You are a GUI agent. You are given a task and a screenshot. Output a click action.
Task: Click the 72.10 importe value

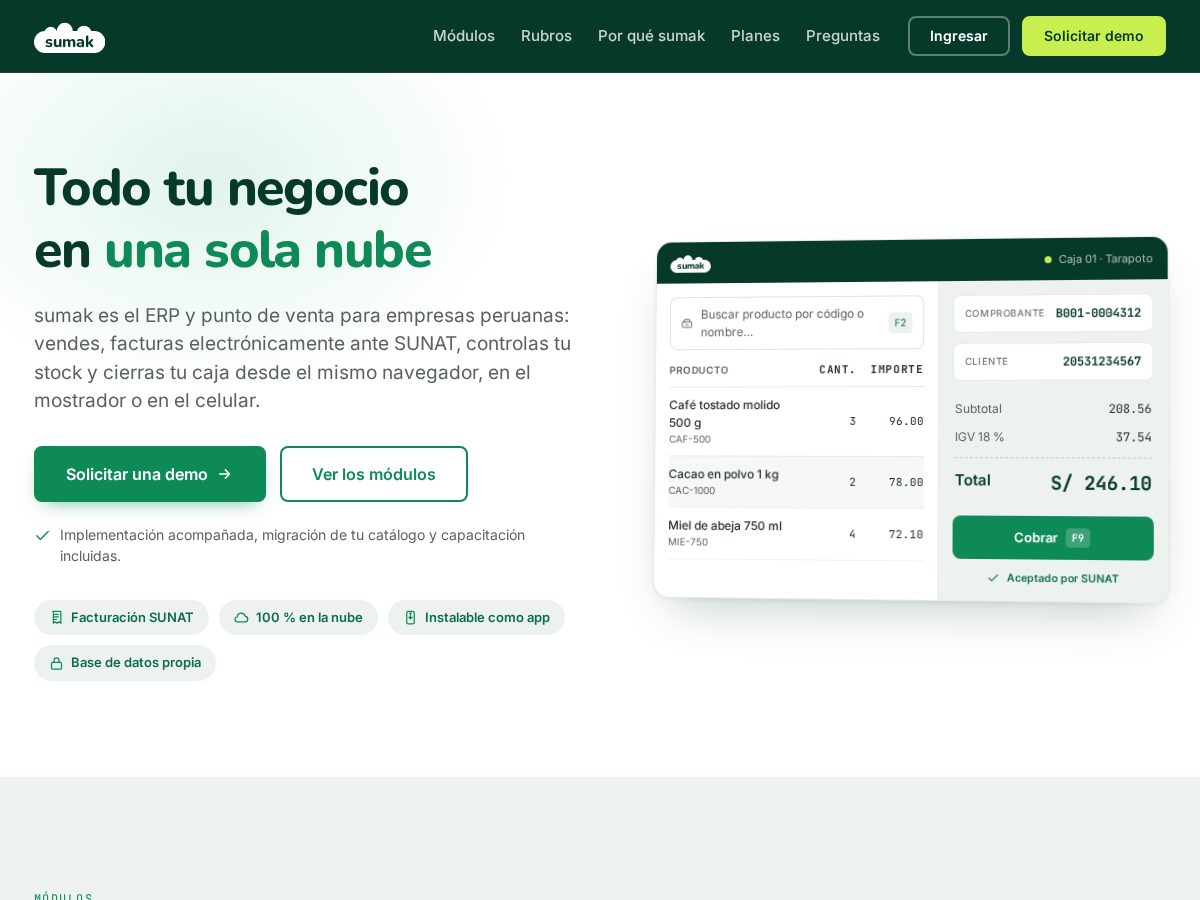coord(906,534)
